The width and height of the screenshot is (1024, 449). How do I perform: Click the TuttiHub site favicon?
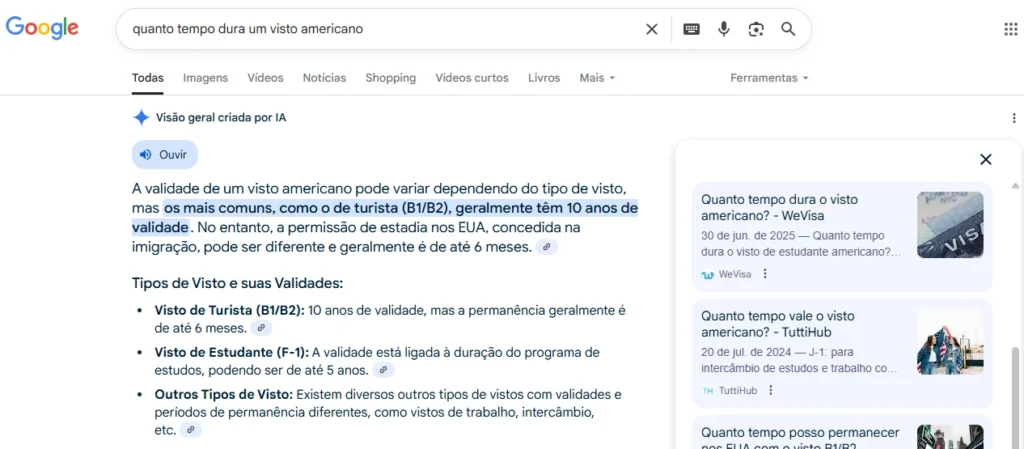707,391
